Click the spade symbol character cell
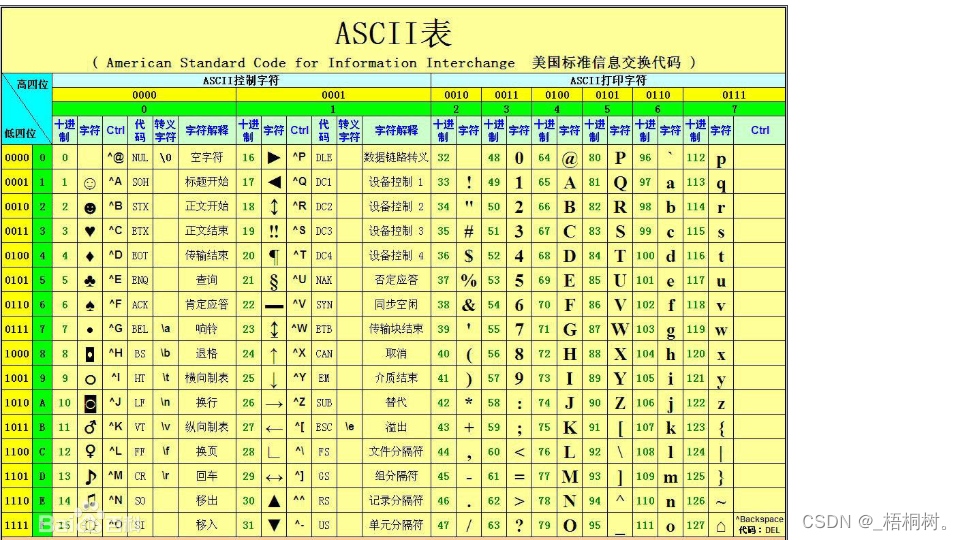 pos(90,305)
